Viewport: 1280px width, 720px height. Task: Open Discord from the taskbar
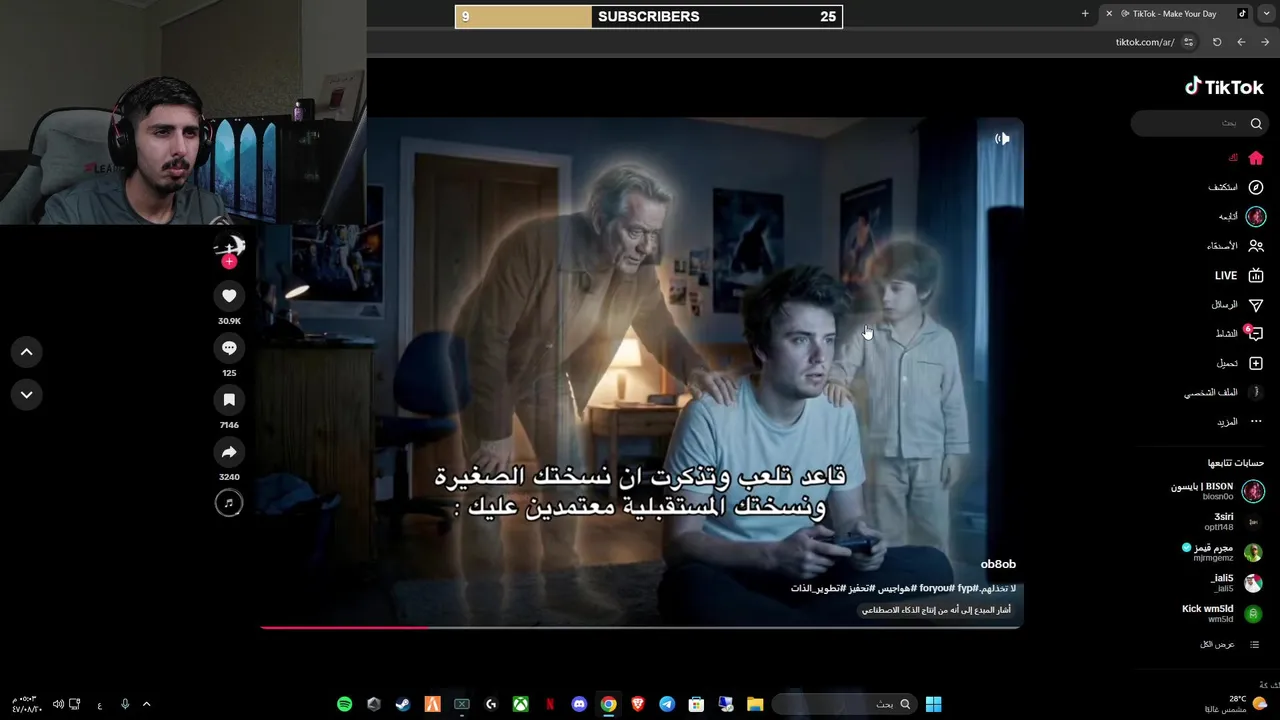pos(579,704)
